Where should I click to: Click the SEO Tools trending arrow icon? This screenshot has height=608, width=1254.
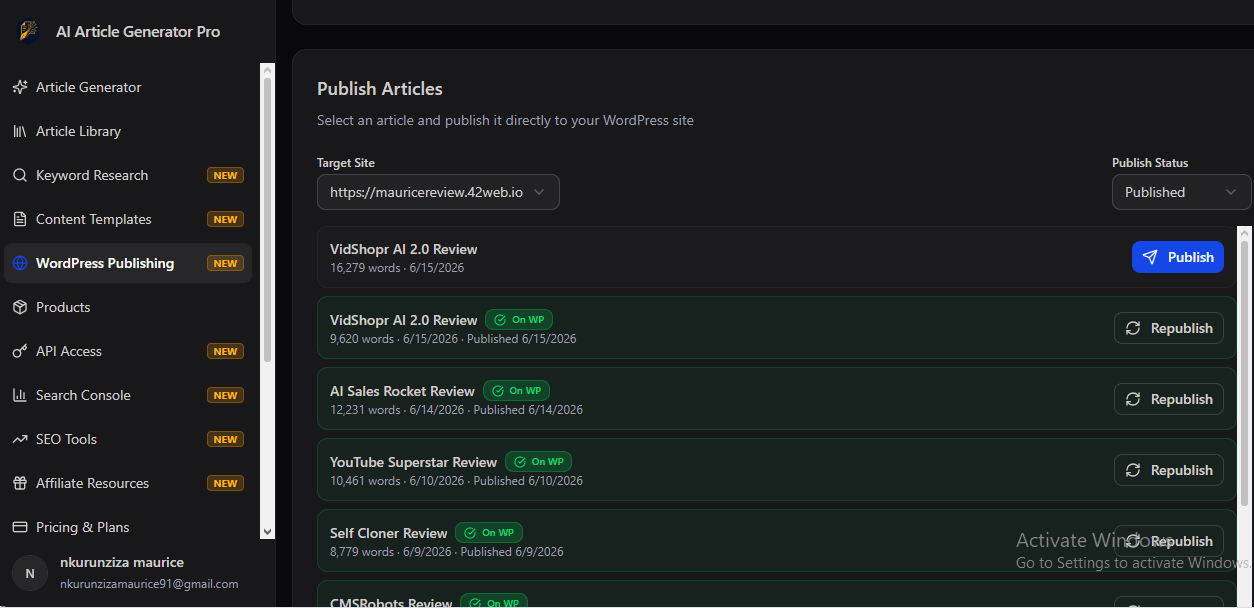[19, 439]
